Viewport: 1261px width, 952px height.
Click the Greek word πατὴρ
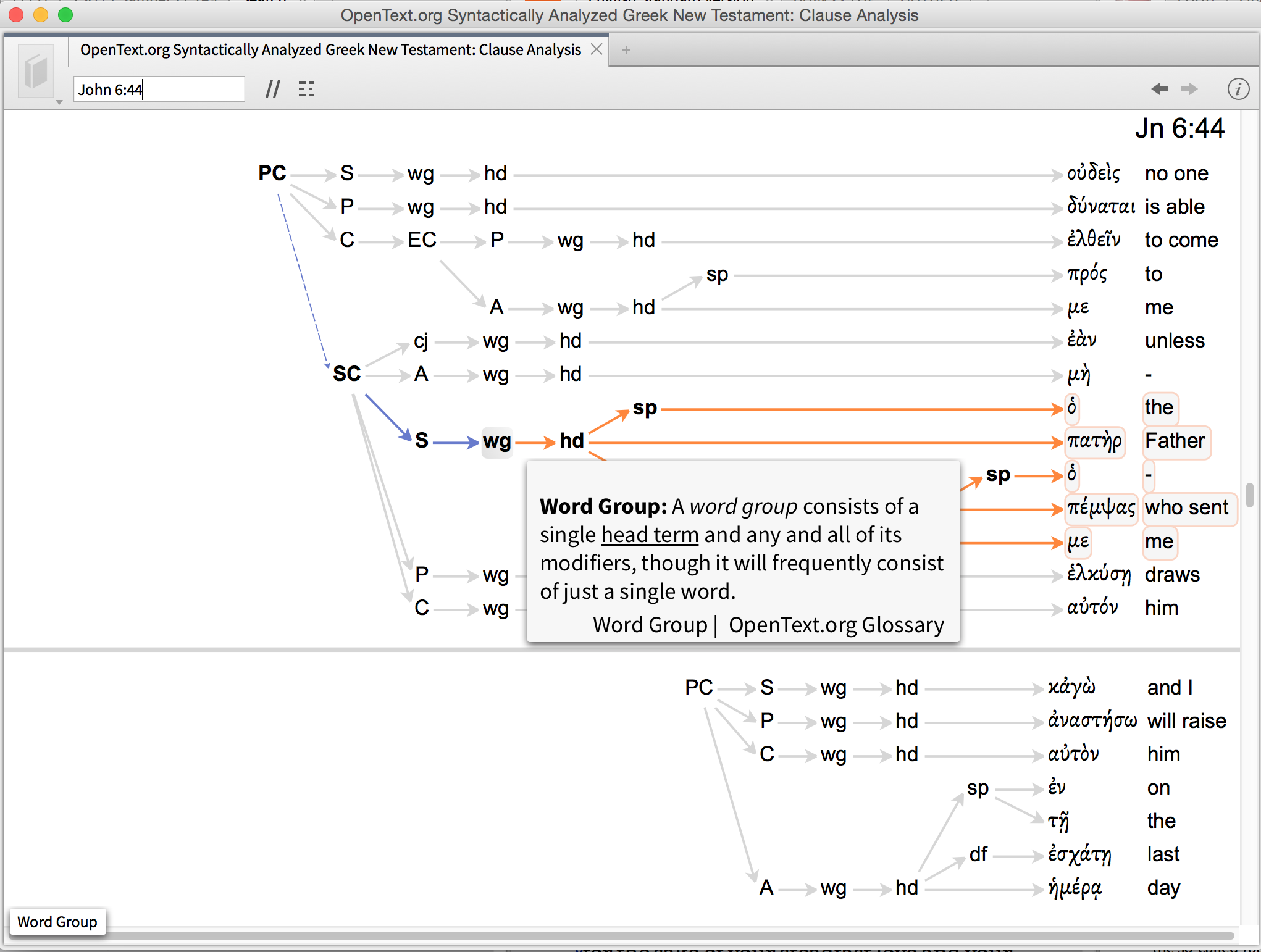pos(1094,441)
